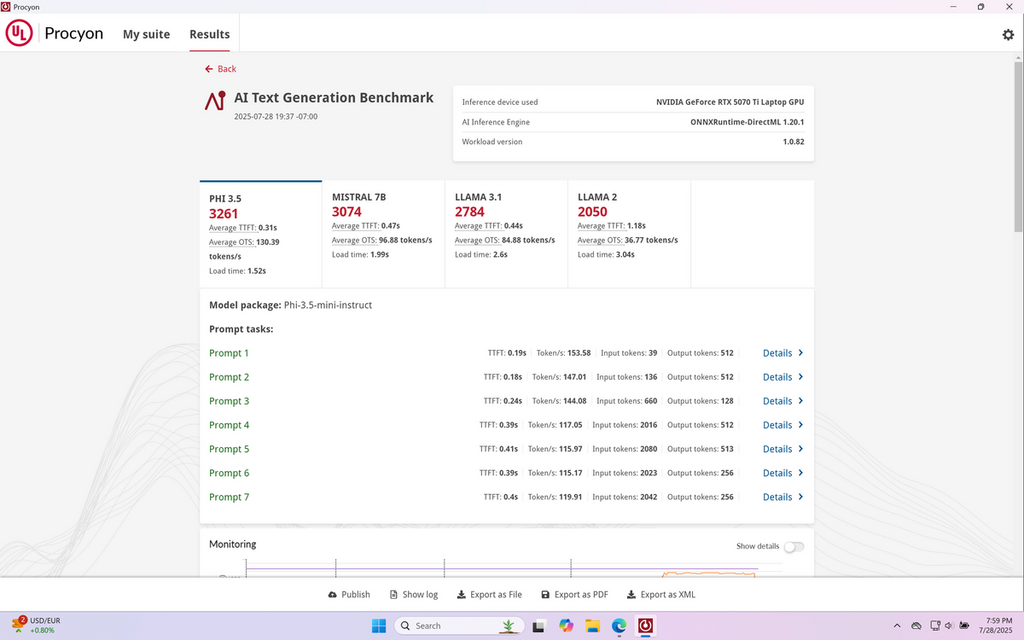Click "Average OTS" label under LLAMA 3.1

tap(477, 240)
